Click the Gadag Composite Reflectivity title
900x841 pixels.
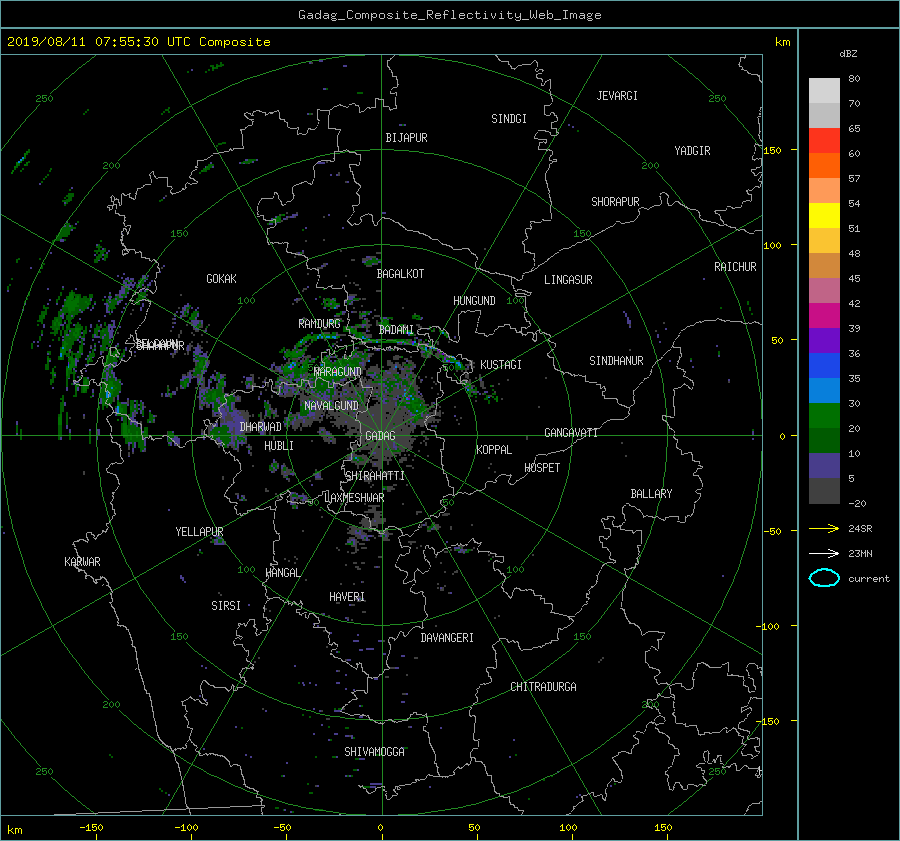pyautogui.click(x=449, y=15)
